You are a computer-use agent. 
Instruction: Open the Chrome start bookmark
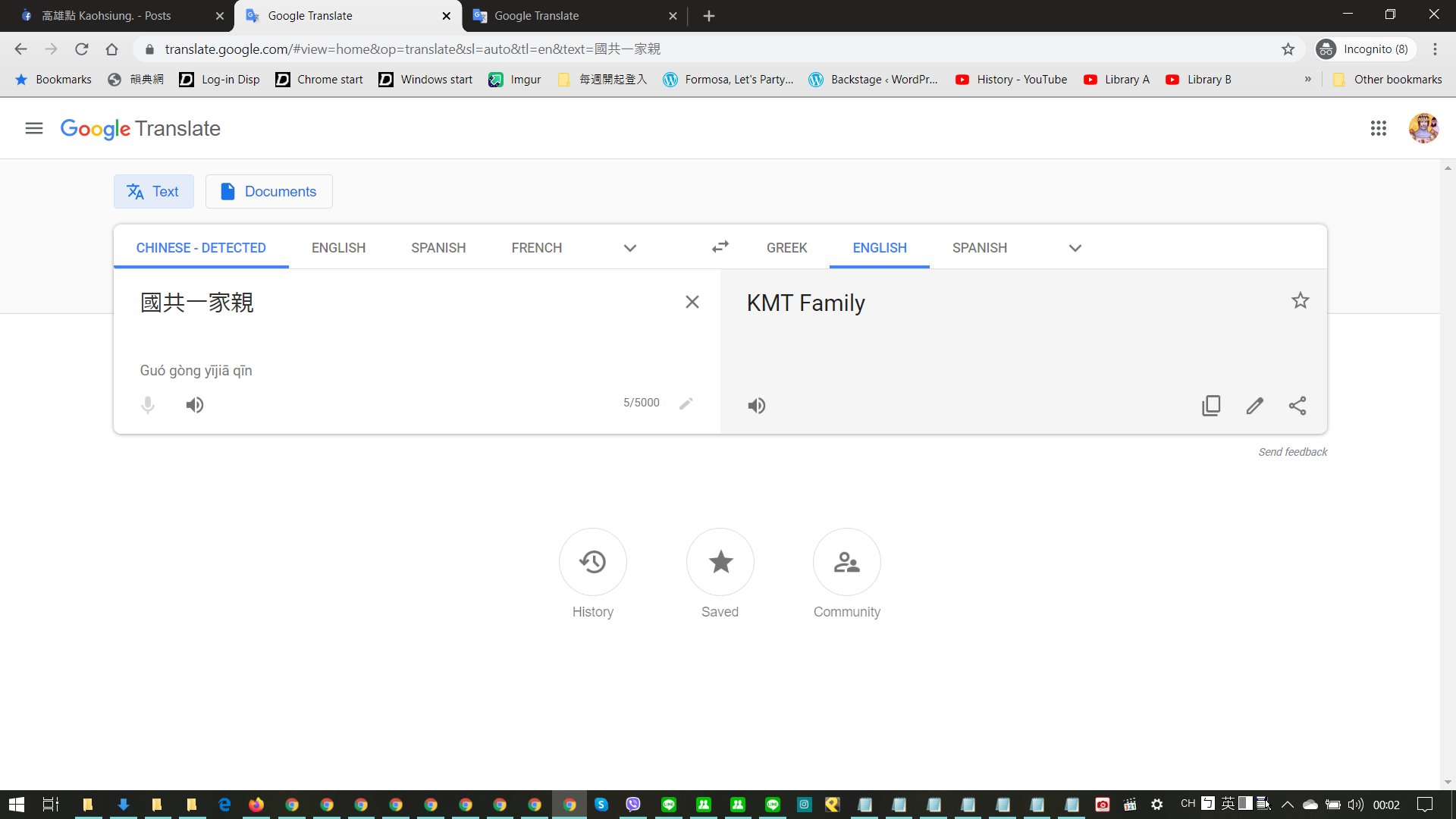pyautogui.click(x=319, y=80)
